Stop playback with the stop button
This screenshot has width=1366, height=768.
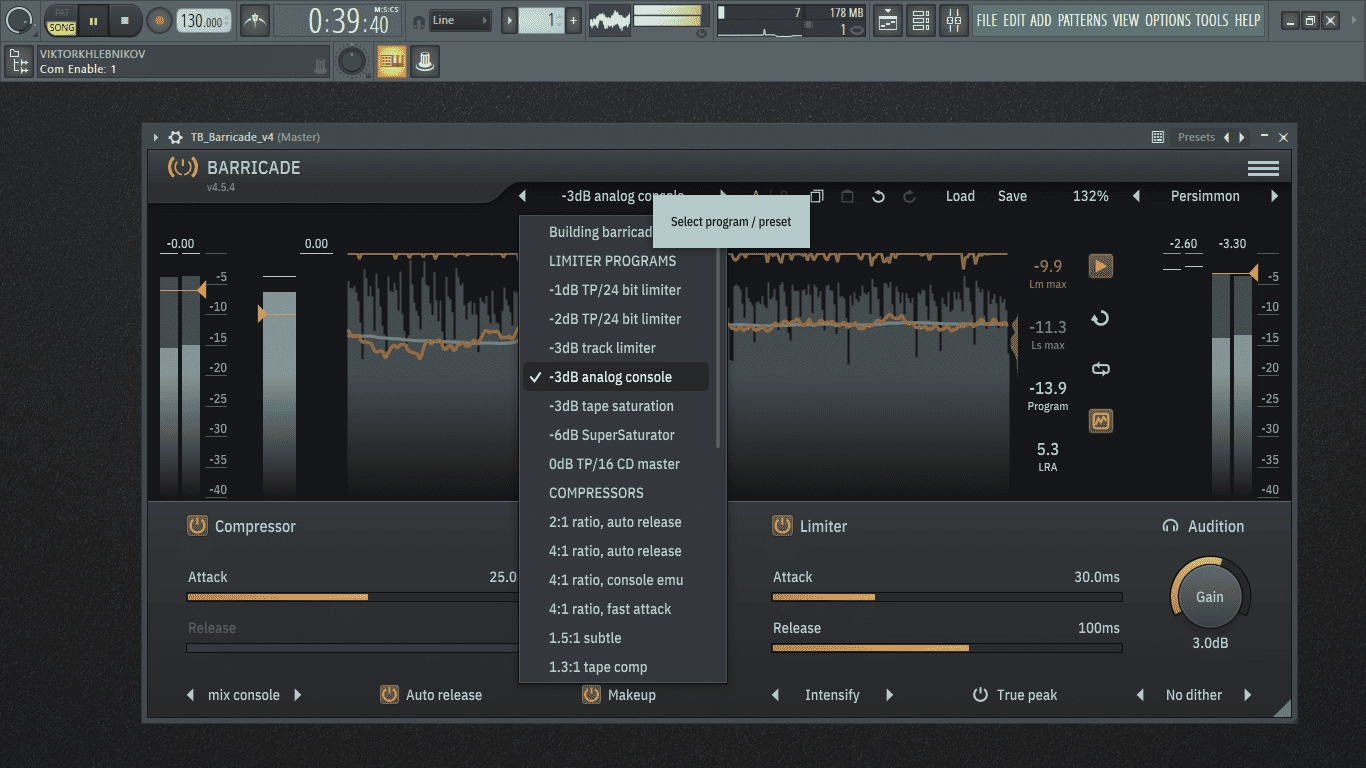[x=124, y=20]
